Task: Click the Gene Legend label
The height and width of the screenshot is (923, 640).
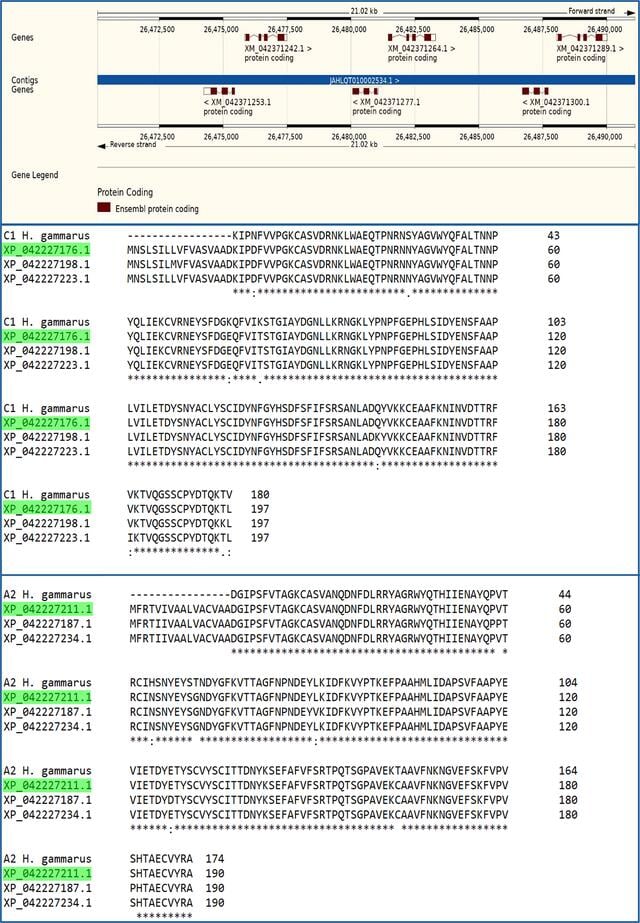Action: tap(35, 175)
